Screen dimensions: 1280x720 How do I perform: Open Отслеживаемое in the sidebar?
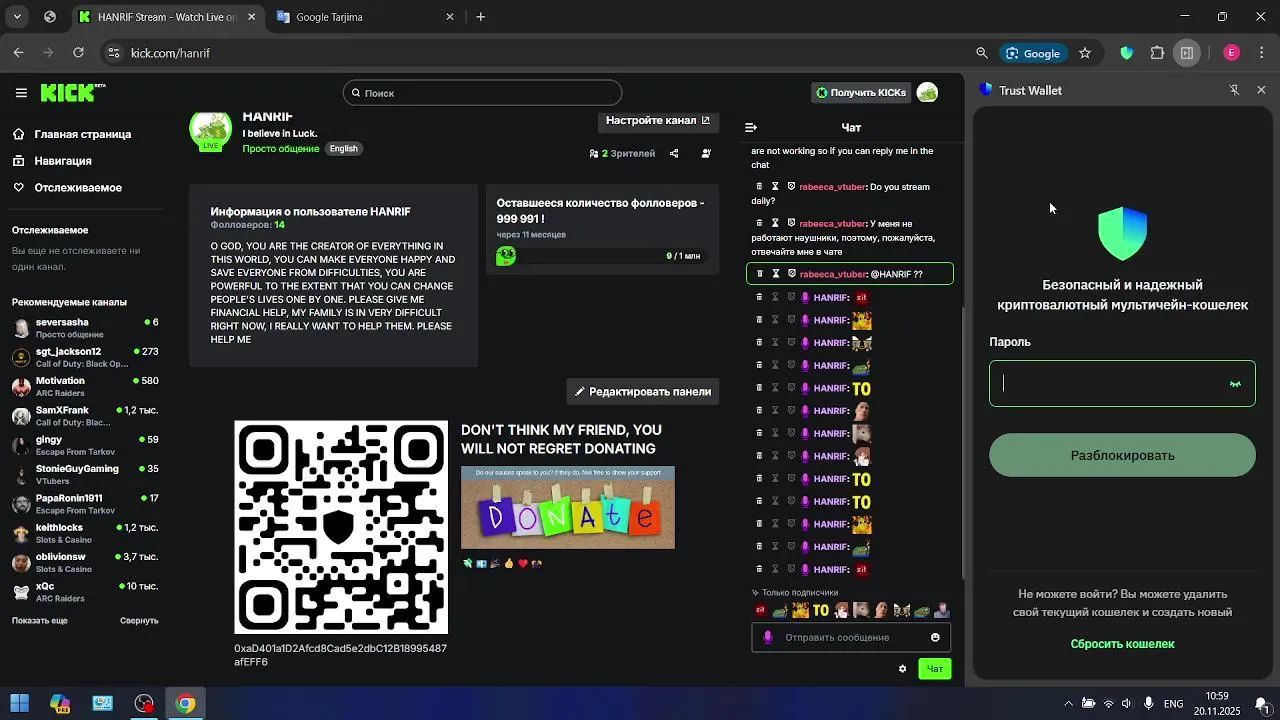coord(68,188)
